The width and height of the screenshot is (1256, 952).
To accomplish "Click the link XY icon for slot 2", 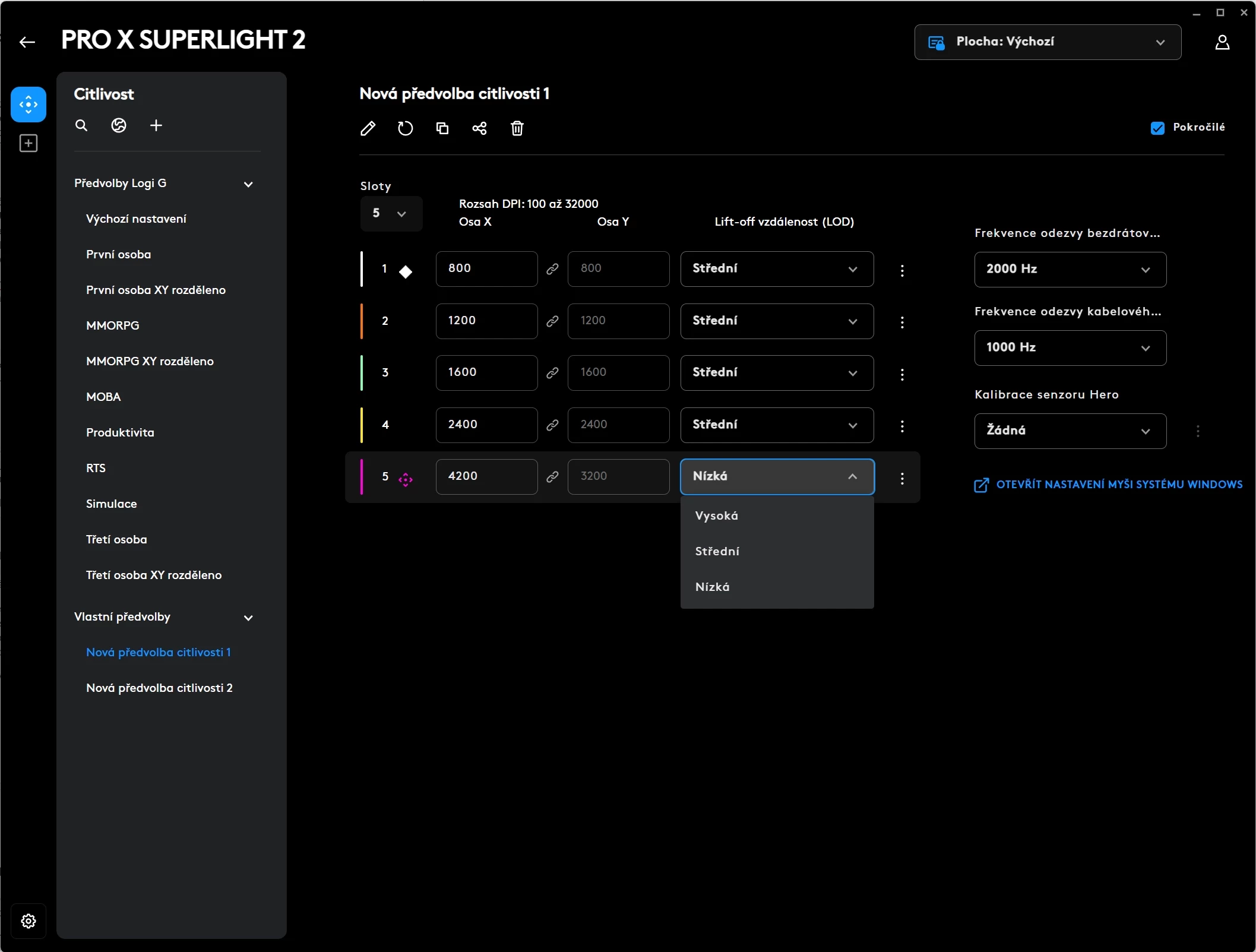I will click(552, 321).
